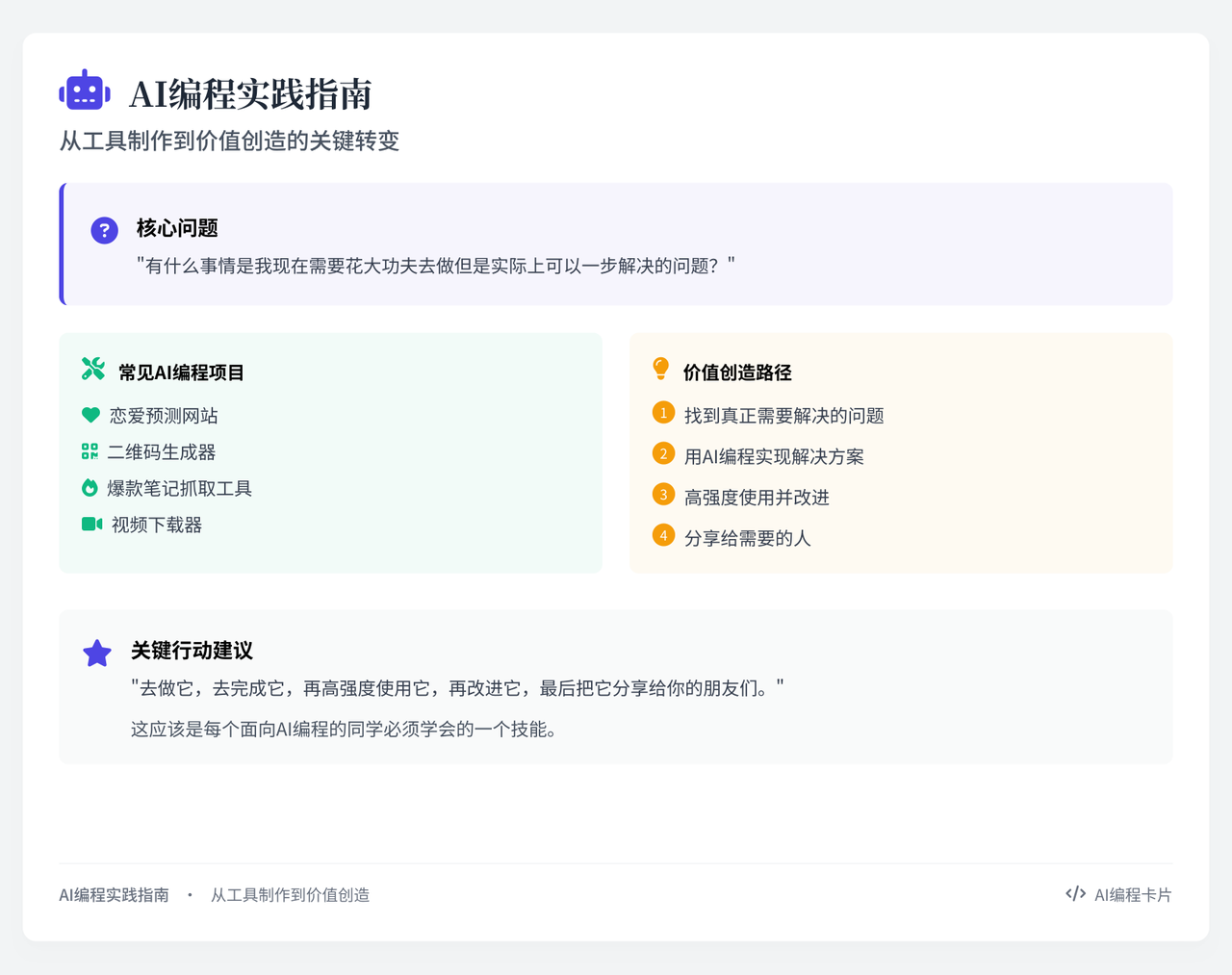Click step text 用AI编程实现解决方案
Image resolution: width=1232 pixels, height=975 pixels.
pyautogui.click(x=774, y=457)
